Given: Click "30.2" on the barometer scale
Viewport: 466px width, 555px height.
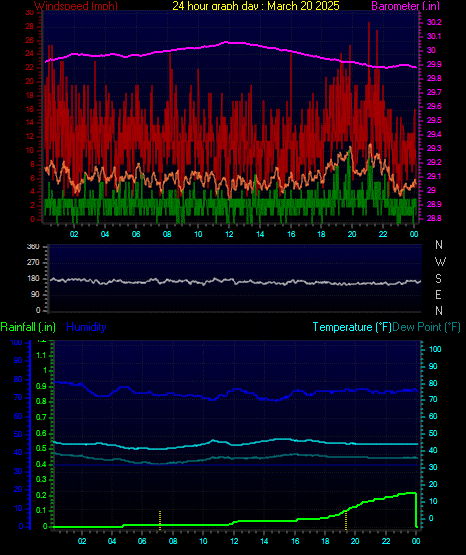Looking at the screenshot, I should 434,22.
